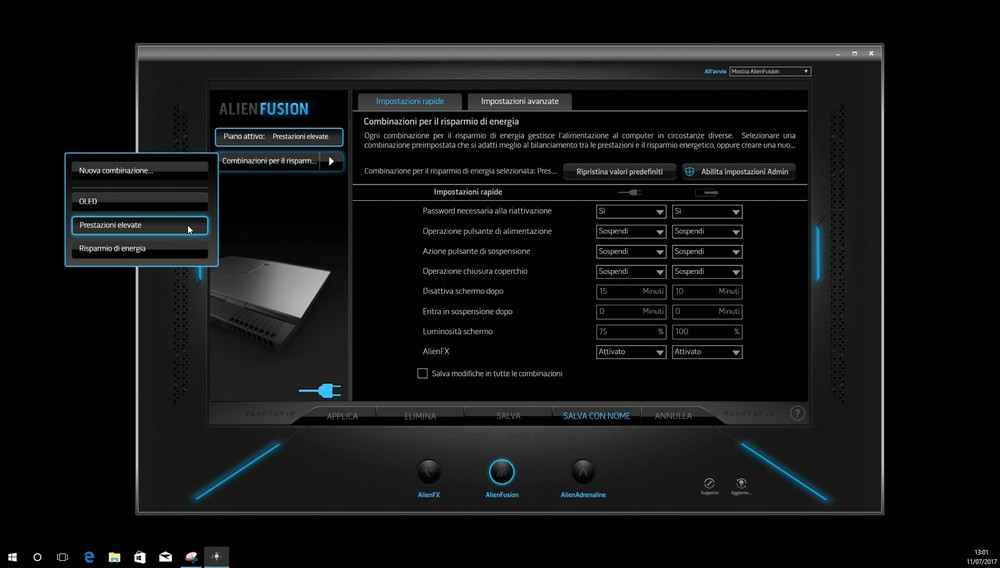Click the shield icon on Abilita impostazioni Admin

(689, 171)
